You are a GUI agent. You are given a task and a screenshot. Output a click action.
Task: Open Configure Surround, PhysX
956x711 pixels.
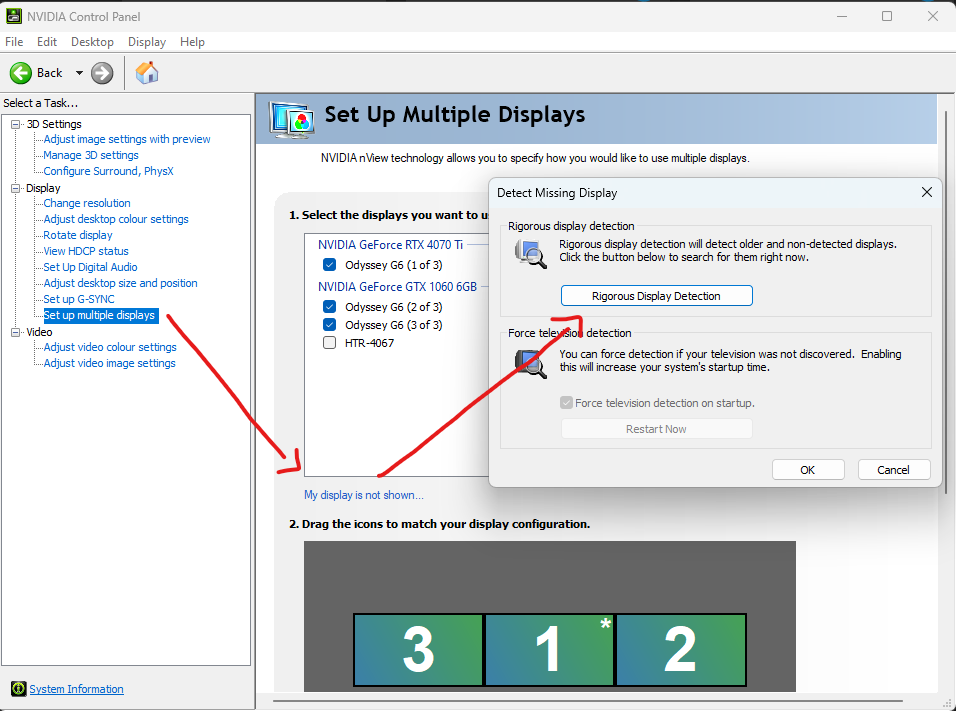click(109, 171)
